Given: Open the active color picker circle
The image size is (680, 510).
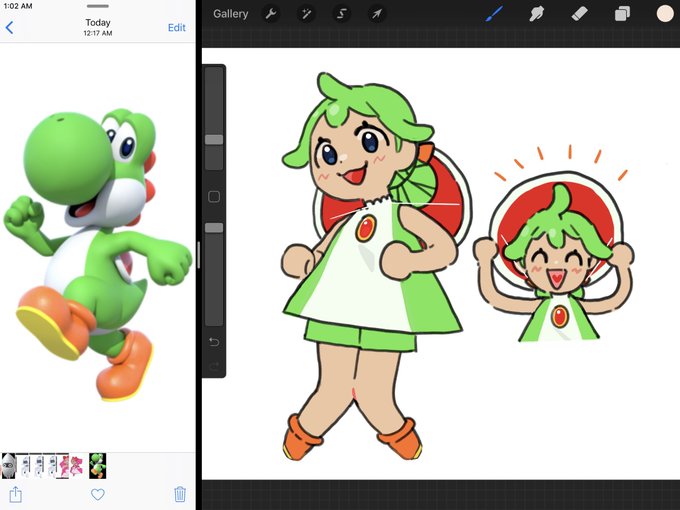Looking at the screenshot, I should tap(664, 13).
